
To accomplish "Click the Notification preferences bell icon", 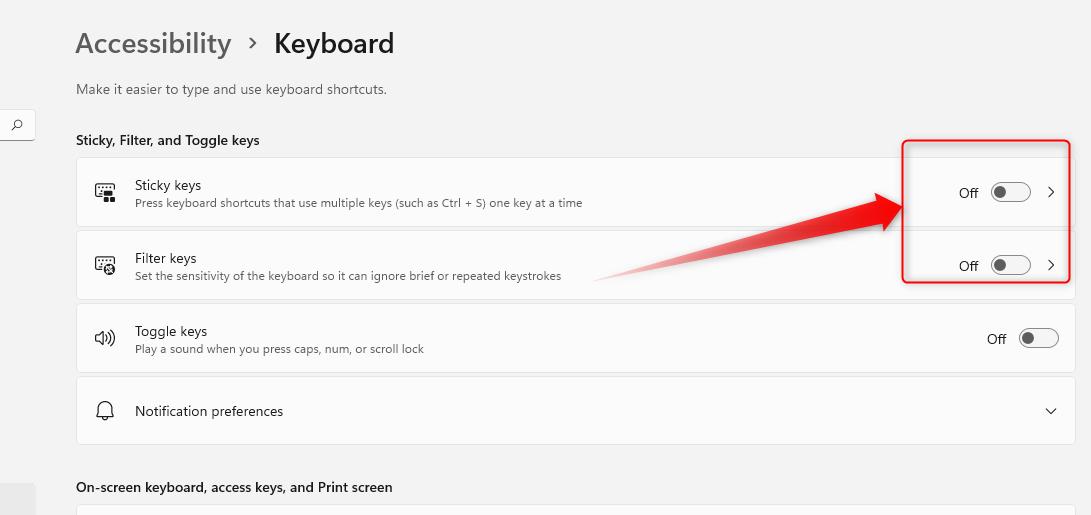I will (x=105, y=411).
